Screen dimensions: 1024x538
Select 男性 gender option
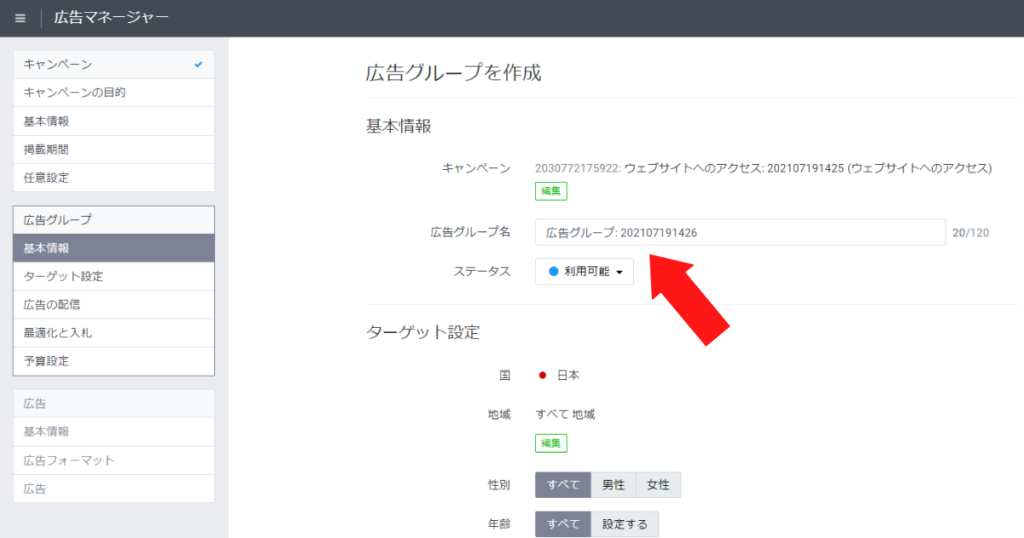pyautogui.click(x=613, y=485)
